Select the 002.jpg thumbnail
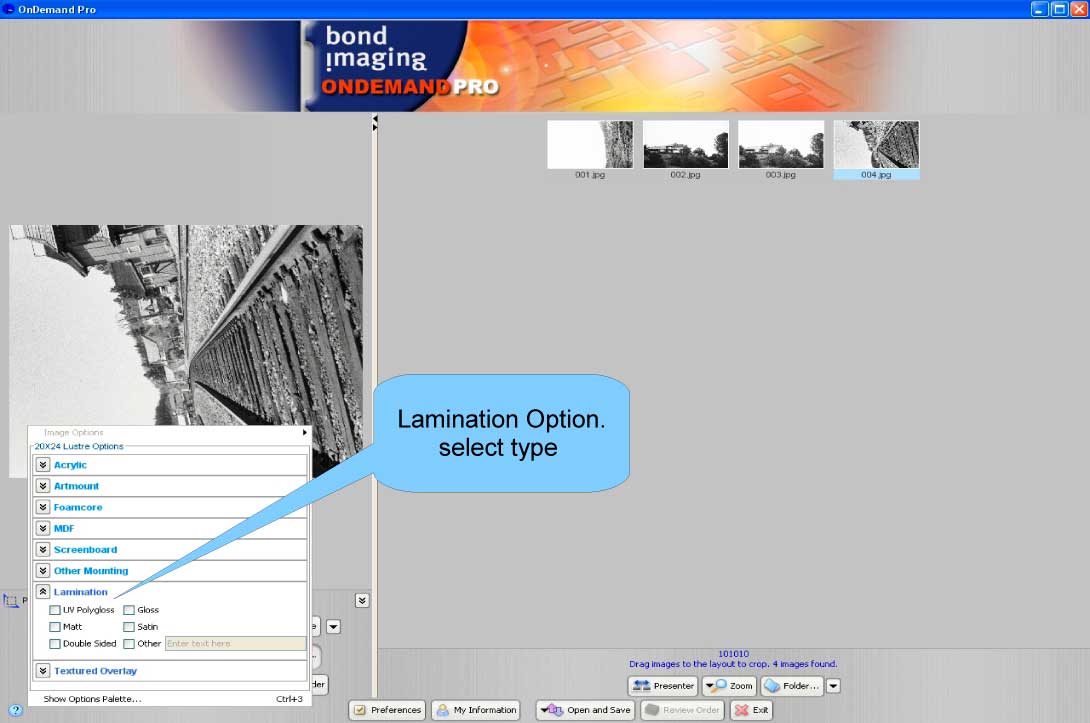1090x723 pixels. tap(685, 143)
